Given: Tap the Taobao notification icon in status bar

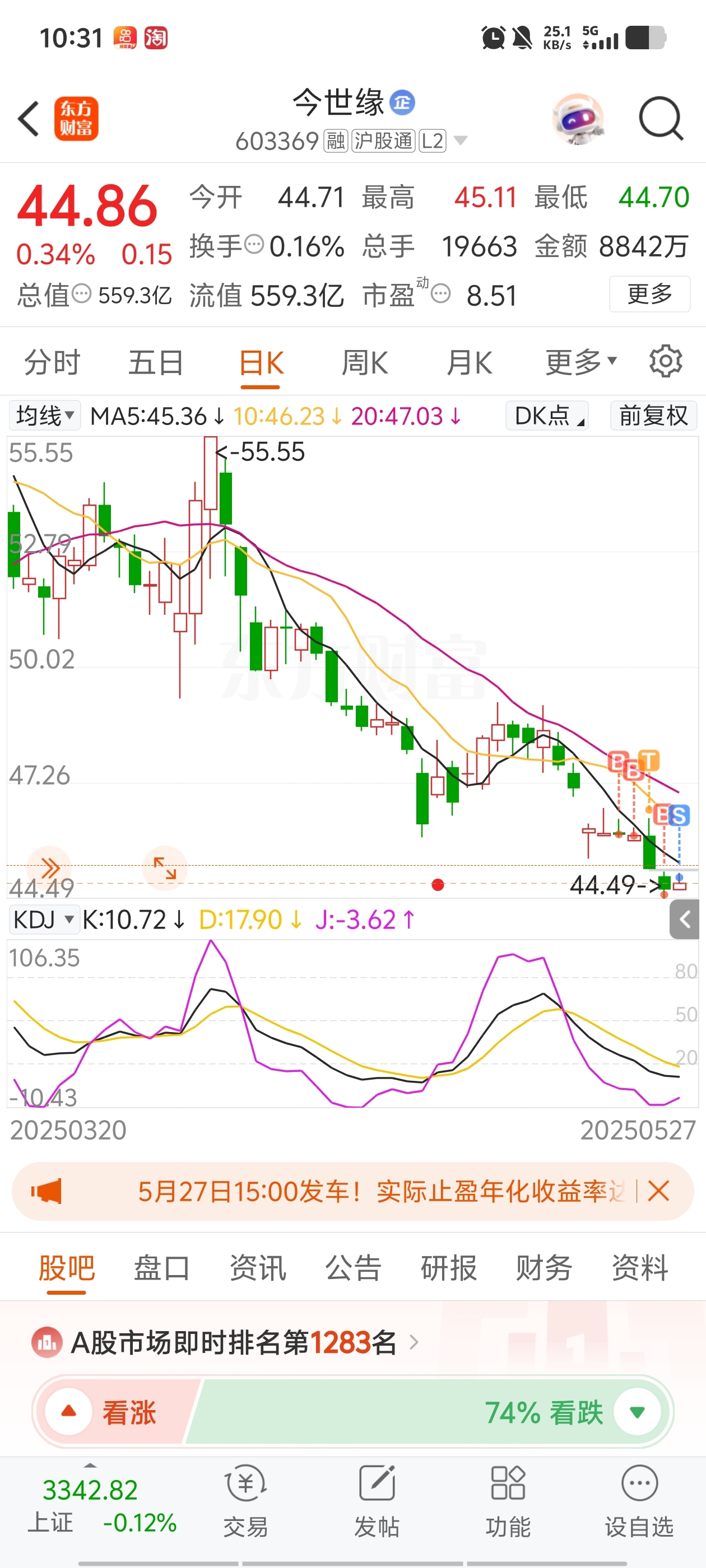Looking at the screenshot, I should pyautogui.click(x=156, y=38).
